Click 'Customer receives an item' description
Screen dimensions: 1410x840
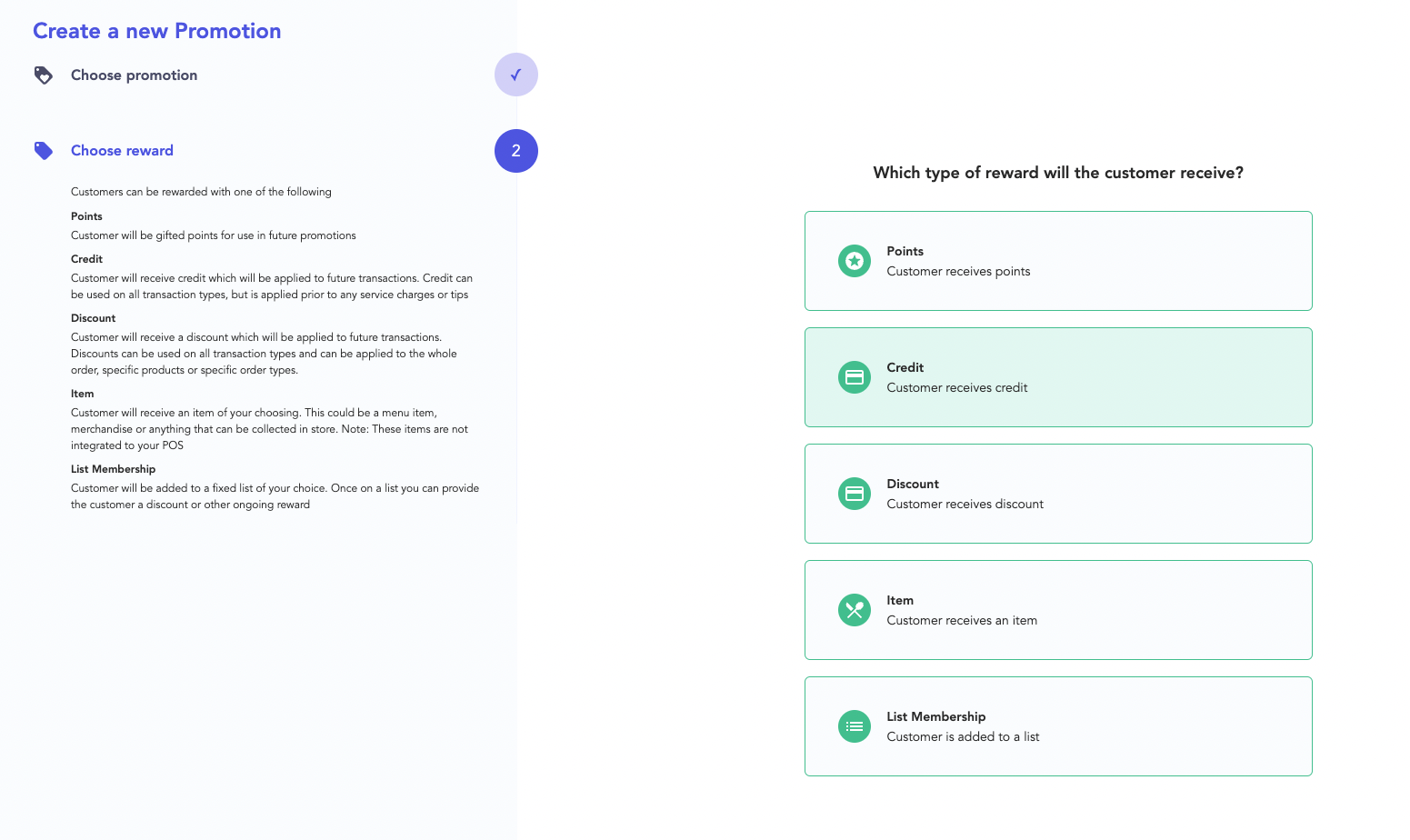point(962,621)
